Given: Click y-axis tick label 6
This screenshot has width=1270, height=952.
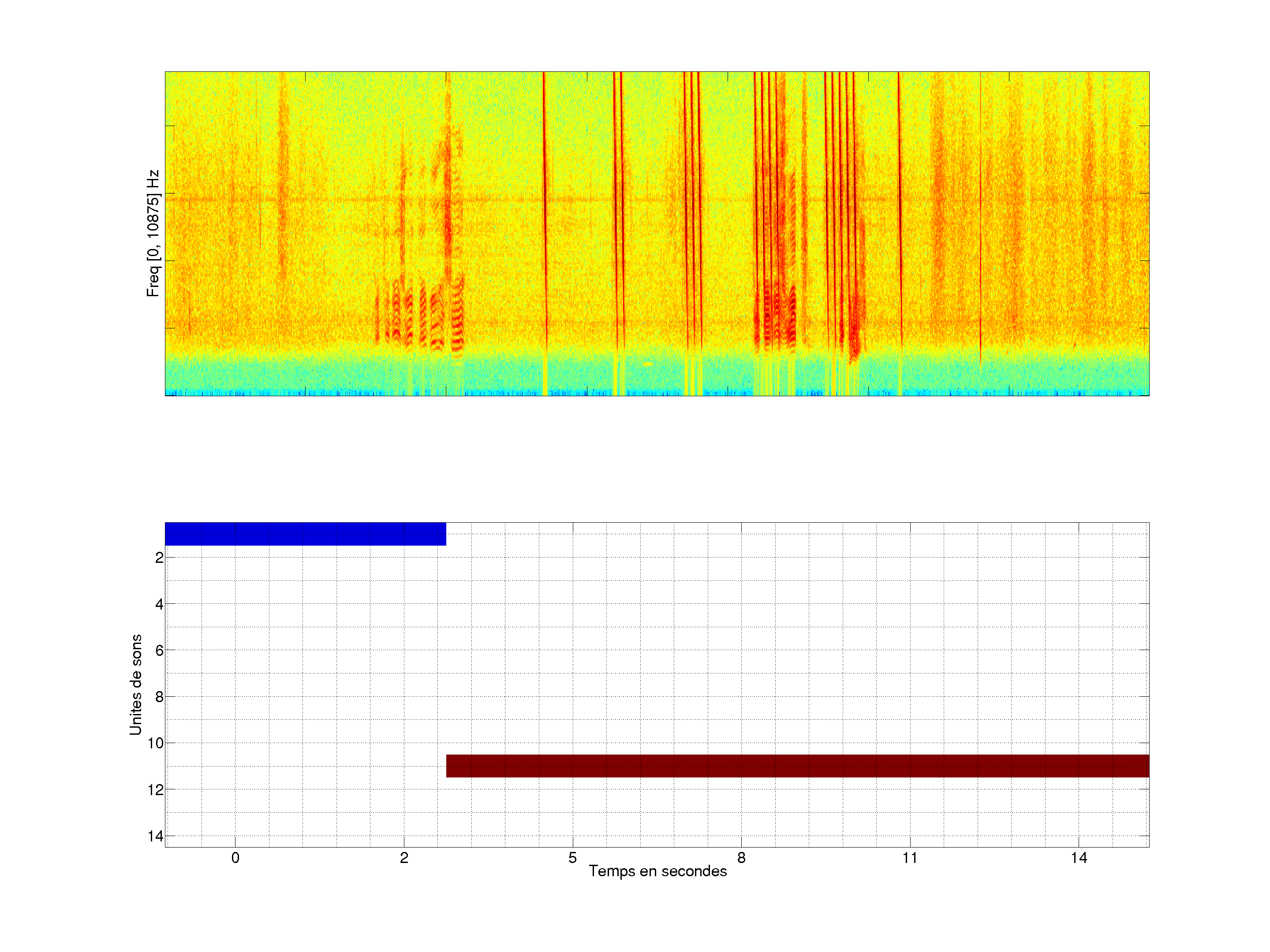Looking at the screenshot, I should click(159, 650).
